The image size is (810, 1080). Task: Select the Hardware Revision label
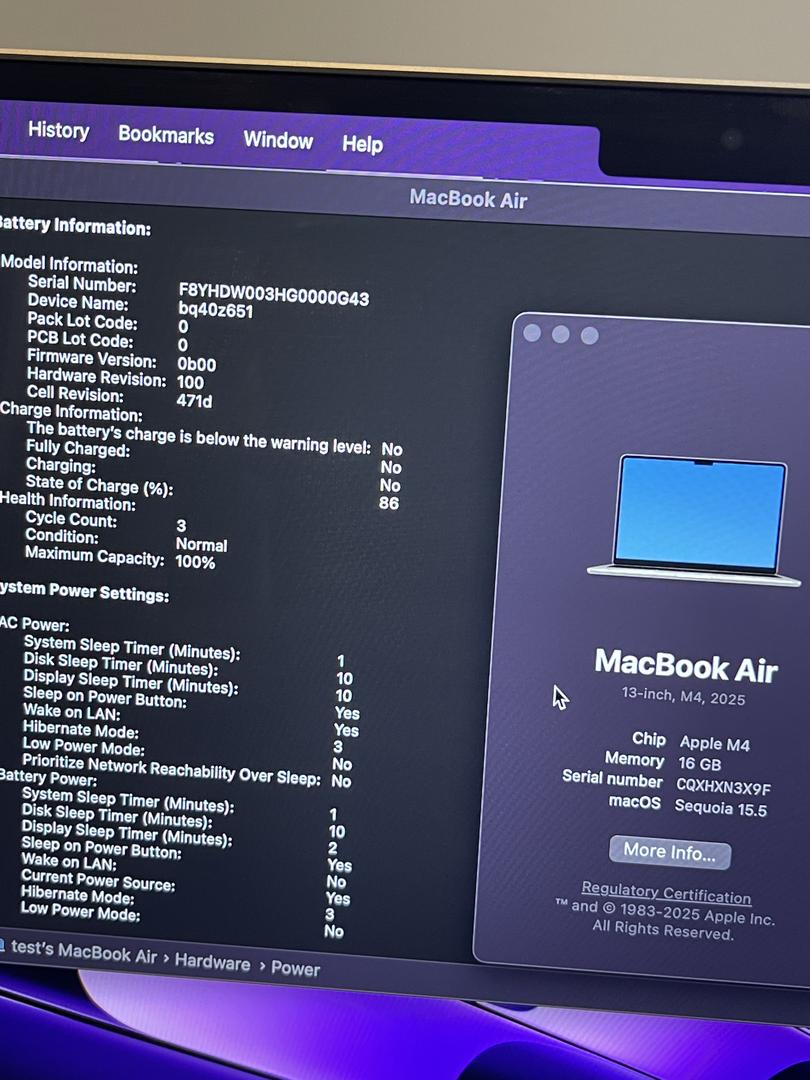(x=96, y=377)
